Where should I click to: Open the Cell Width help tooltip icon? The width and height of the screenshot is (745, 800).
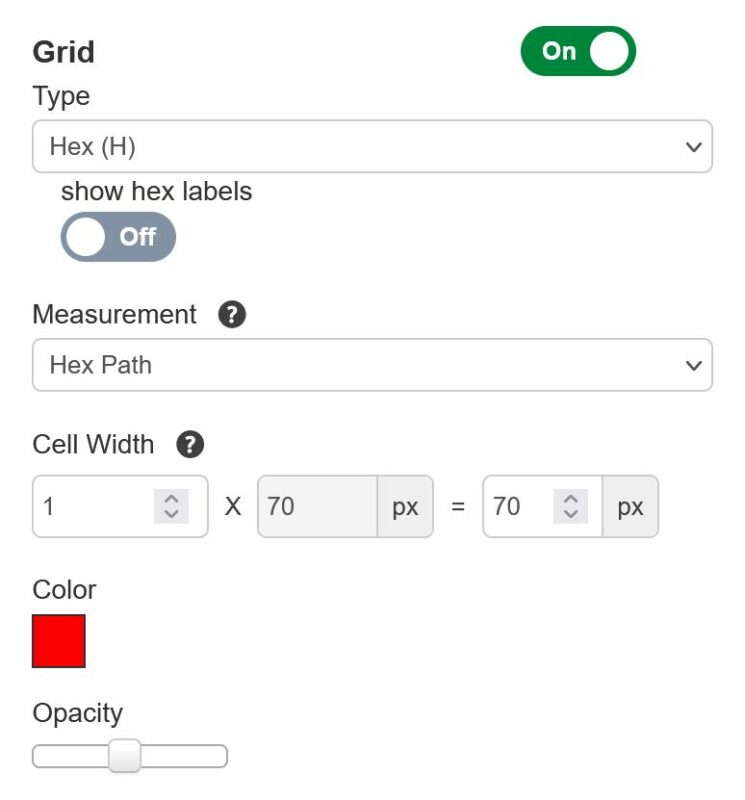189,444
